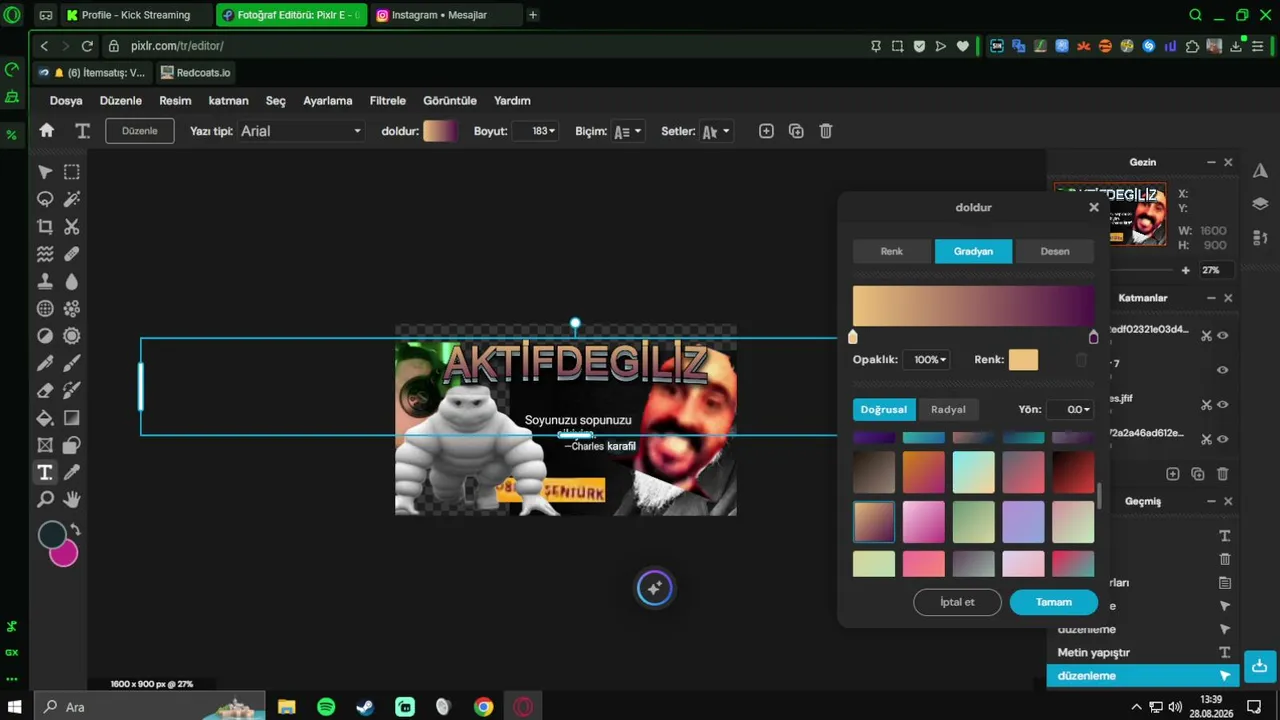Select the Heal bandage tool

pyautogui.click(x=72, y=254)
